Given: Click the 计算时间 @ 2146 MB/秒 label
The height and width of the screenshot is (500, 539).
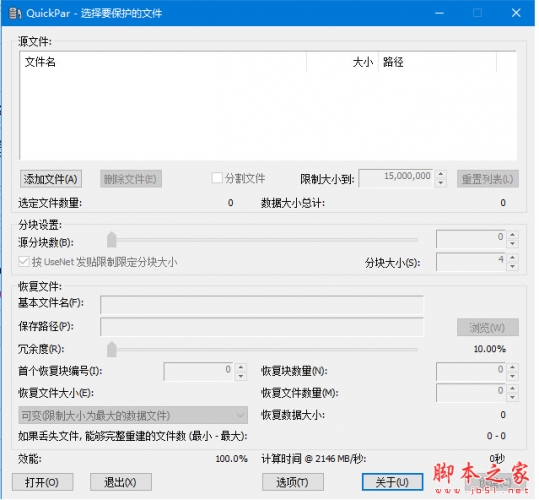Looking at the screenshot, I should point(314,459).
